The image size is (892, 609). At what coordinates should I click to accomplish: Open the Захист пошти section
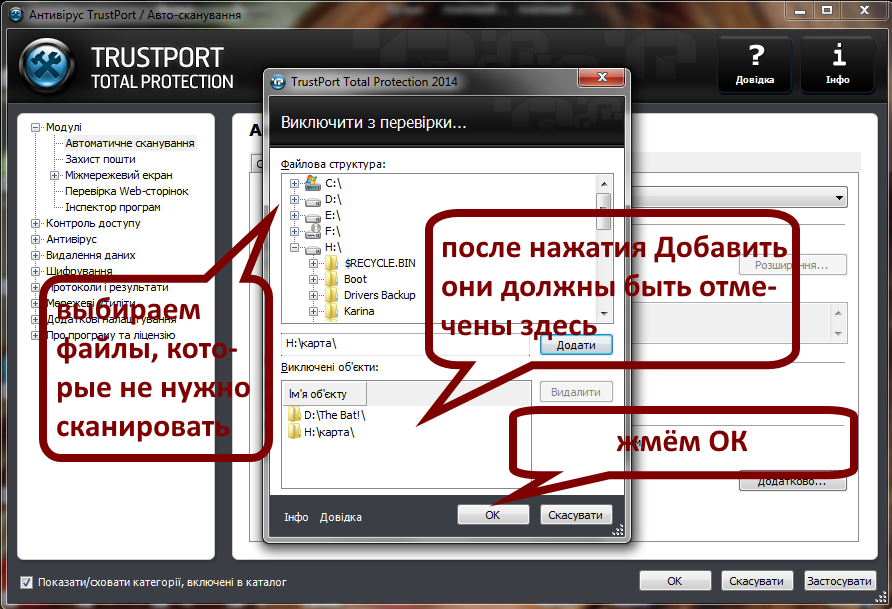98,159
